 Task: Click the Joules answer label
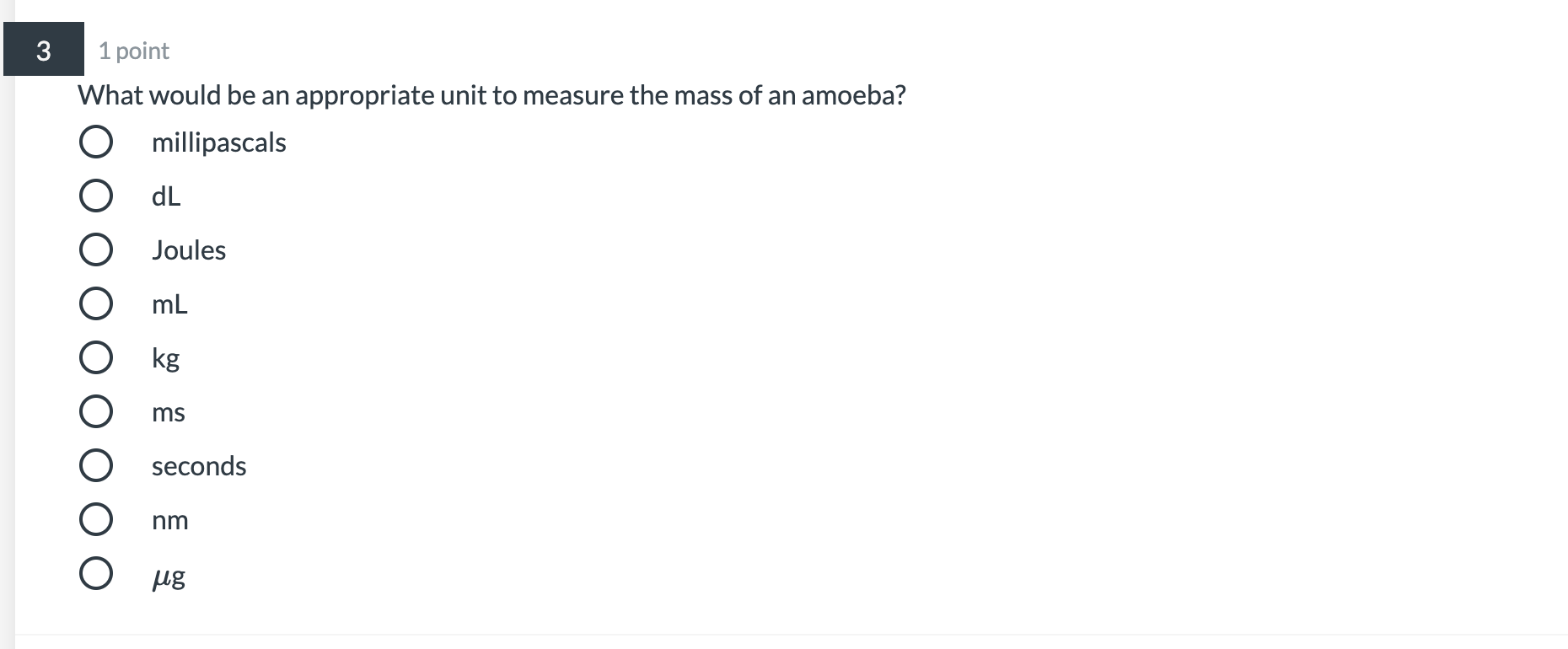click(189, 249)
